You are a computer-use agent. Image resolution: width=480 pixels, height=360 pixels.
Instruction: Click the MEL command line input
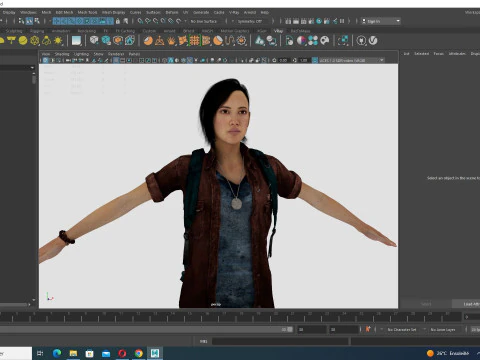280,341
